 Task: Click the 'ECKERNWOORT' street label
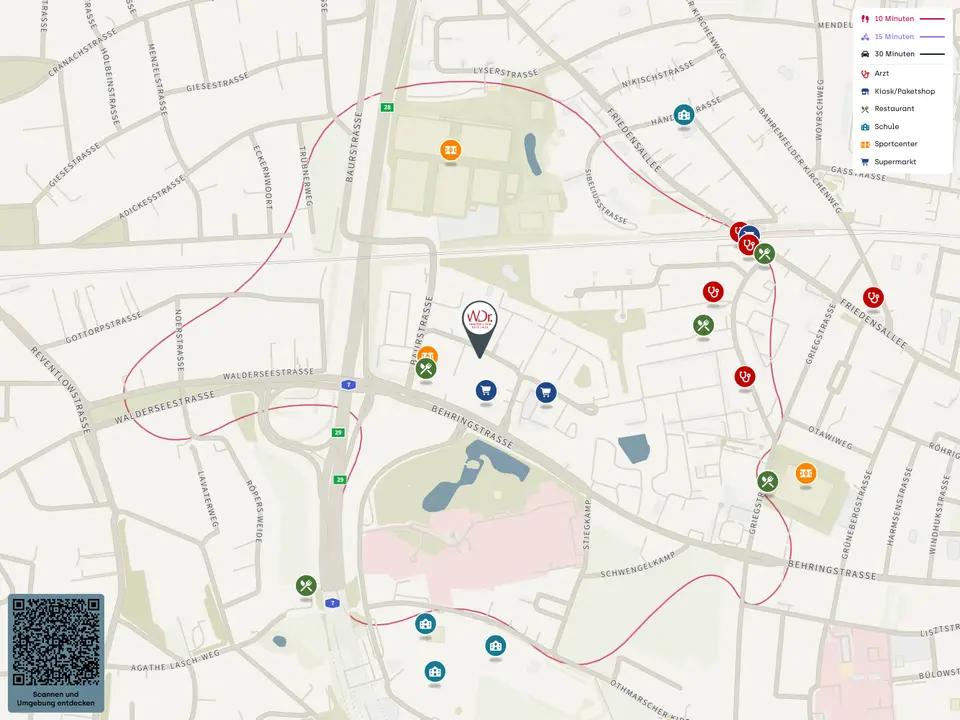pyautogui.click(x=263, y=177)
